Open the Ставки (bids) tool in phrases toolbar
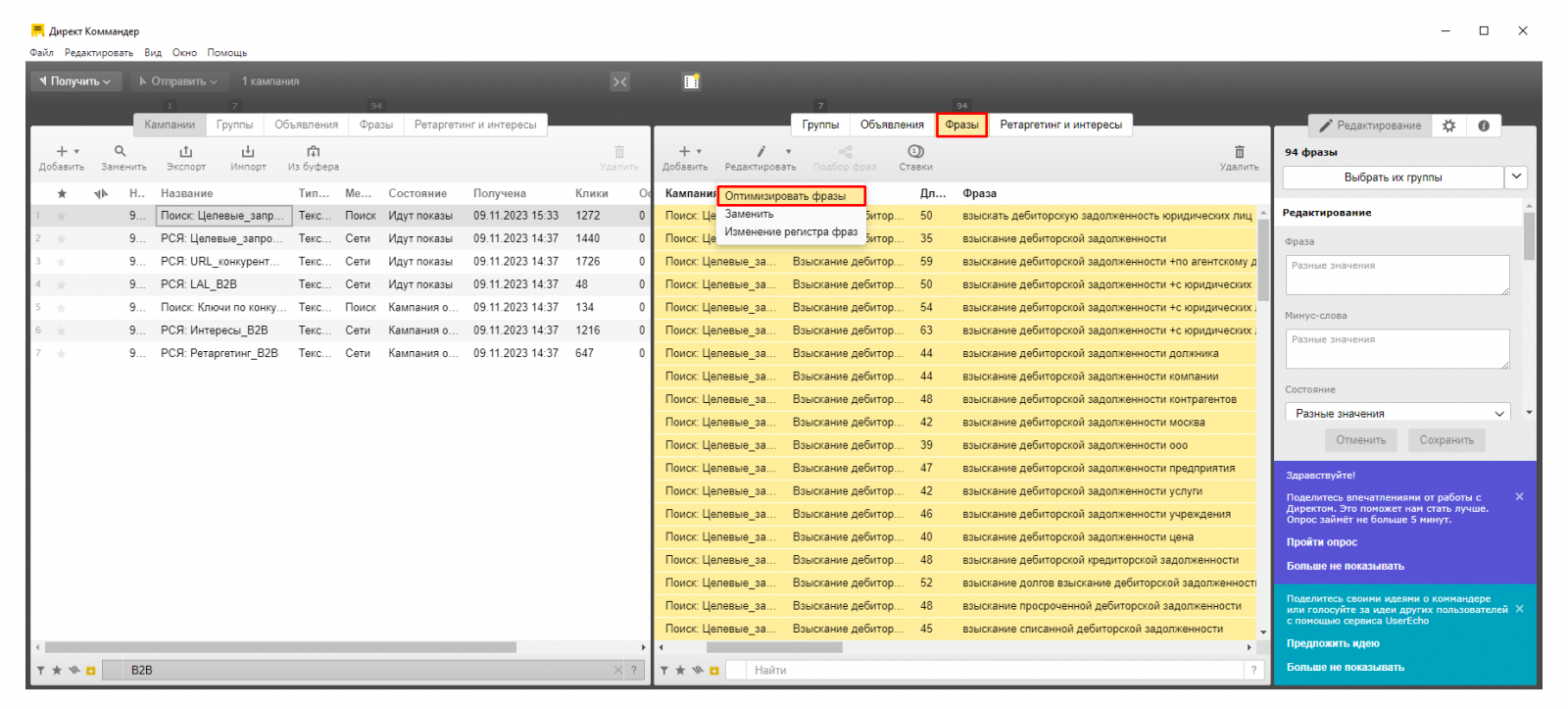This screenshot has width=1568, height=709. tap(915, 152)
